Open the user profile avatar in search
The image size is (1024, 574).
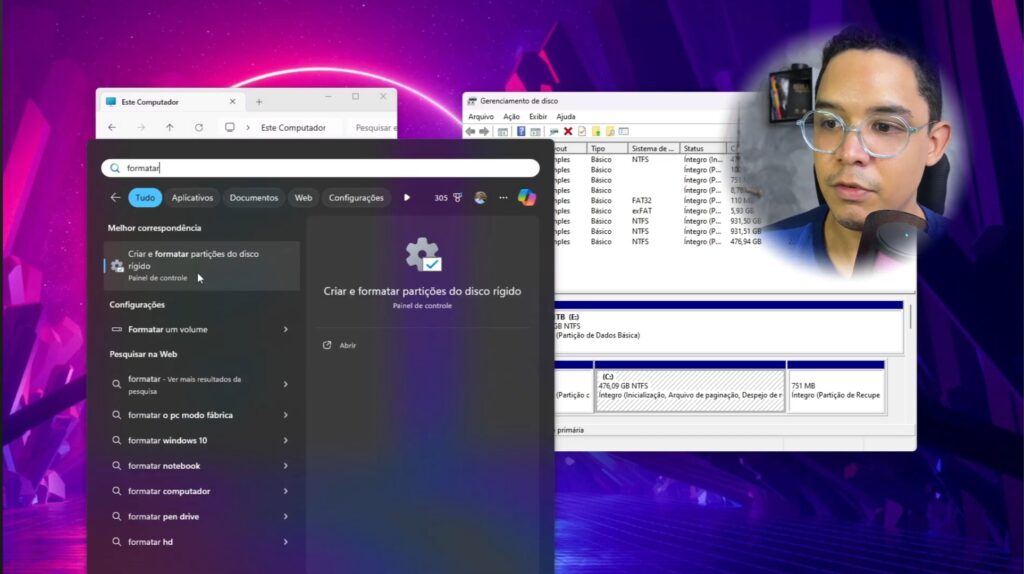point(481,198)
